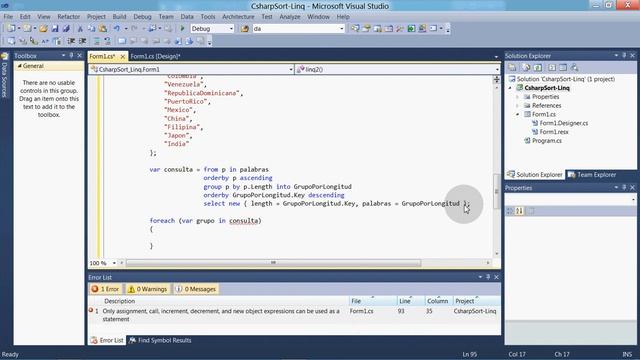Undo the last edit with the Undo icon
Image resolution: width=640 pixels, height=360 pixels.
pos(117,29)
